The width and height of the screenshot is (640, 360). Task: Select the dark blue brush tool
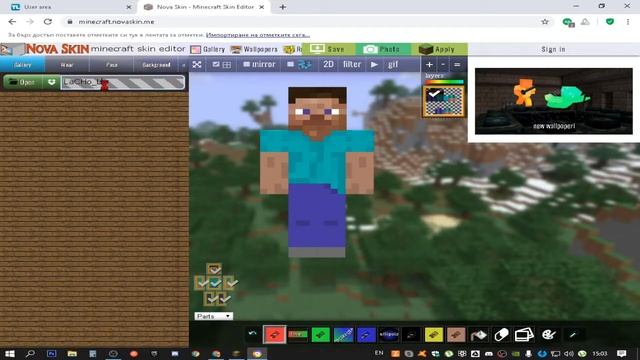pyautogui.click(x=366, y=334)
